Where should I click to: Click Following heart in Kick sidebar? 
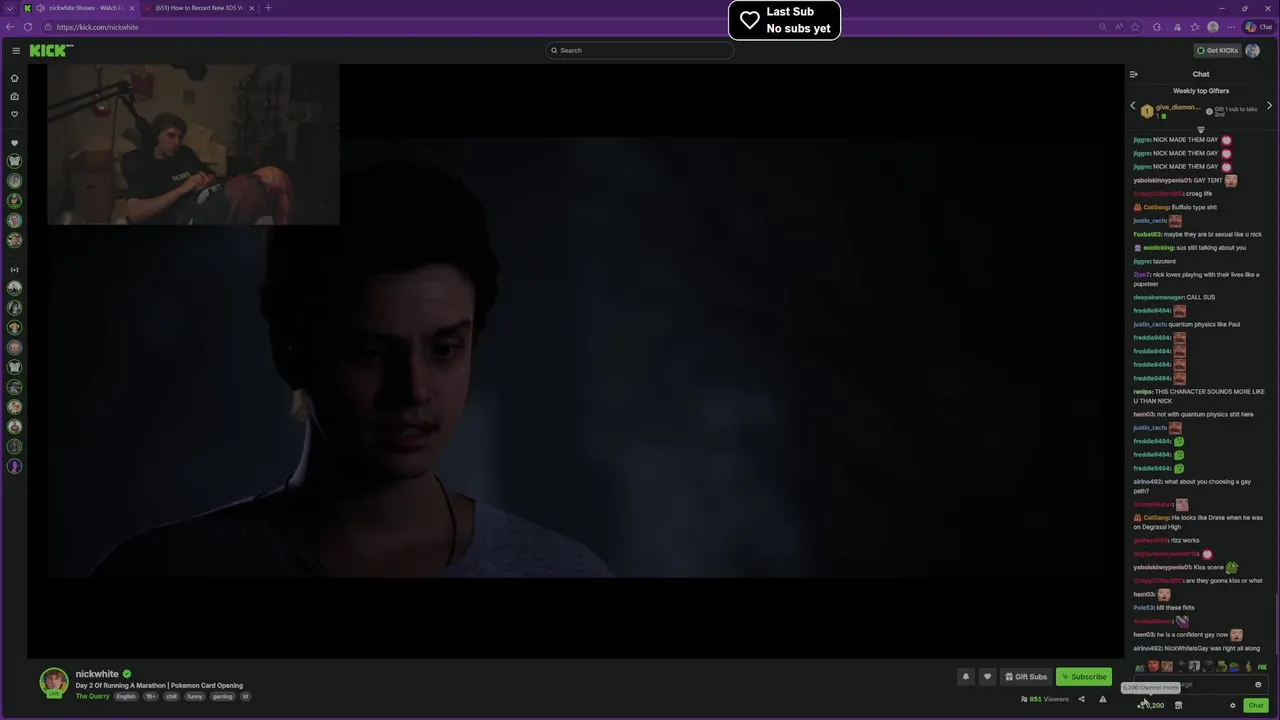[x=14, y=114]
